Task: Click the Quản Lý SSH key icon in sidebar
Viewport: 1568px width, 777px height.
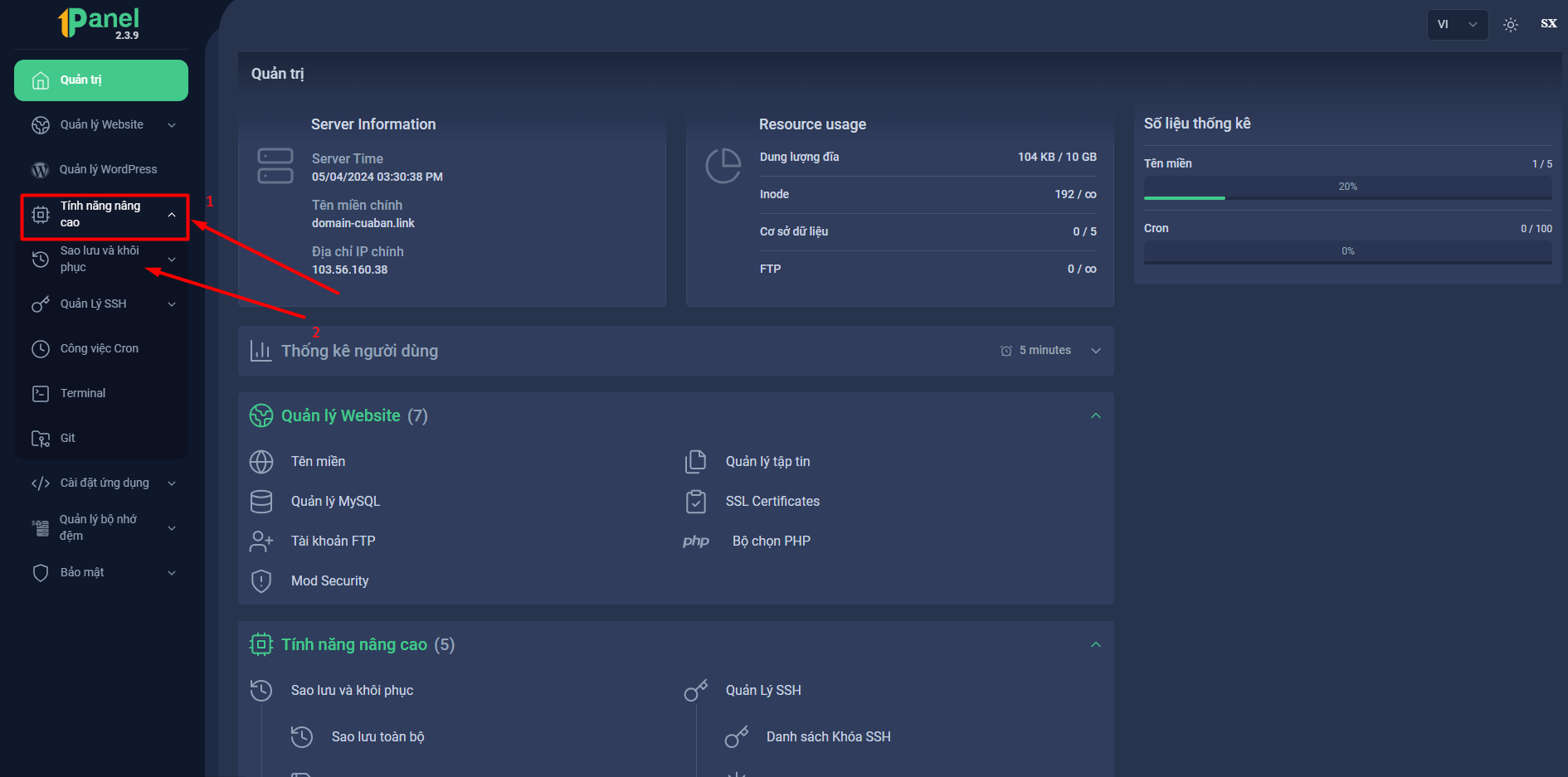Action: (41, 304)
